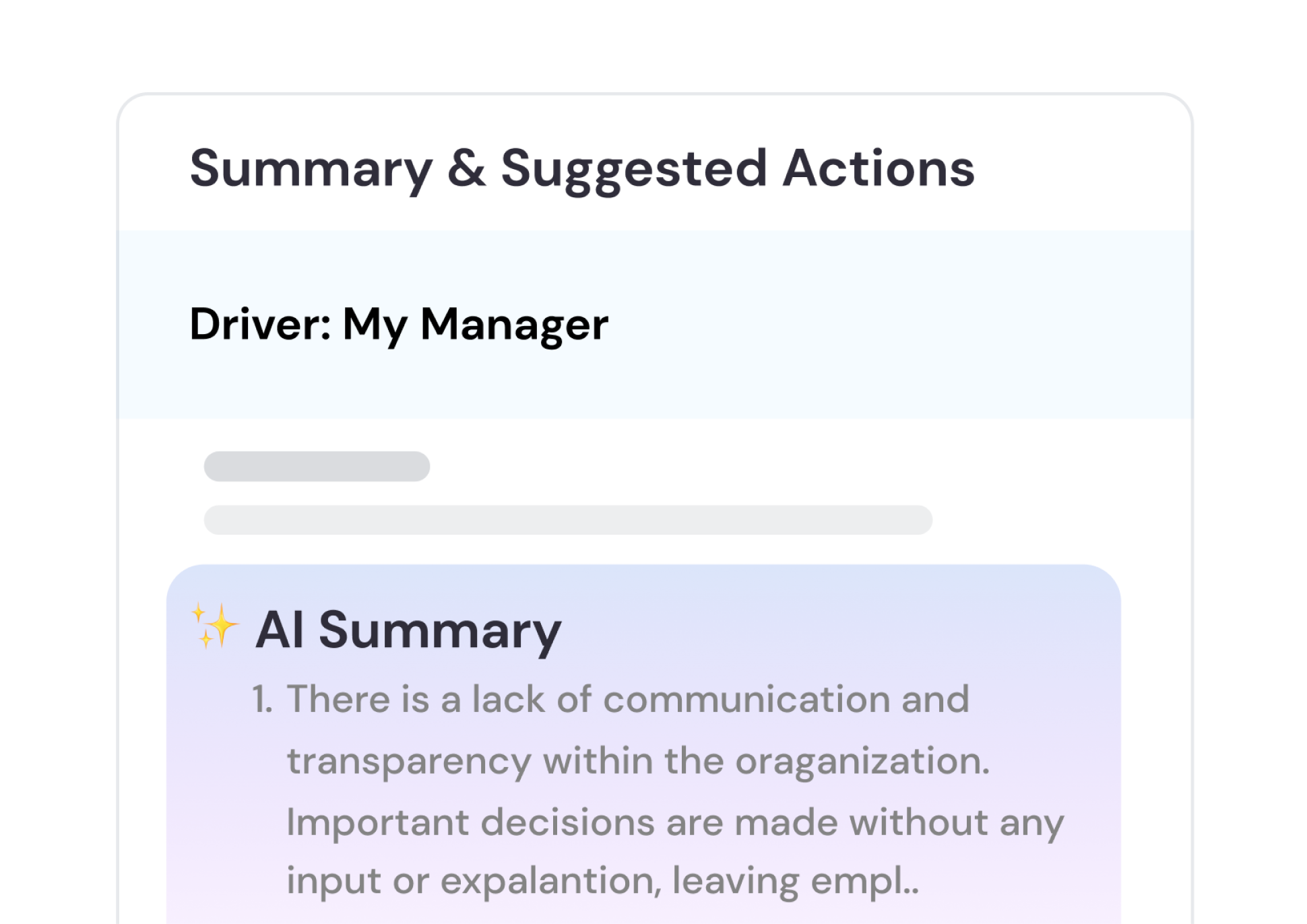
Task: Click the line starting with "transparency within"
Action: (638, 761)
